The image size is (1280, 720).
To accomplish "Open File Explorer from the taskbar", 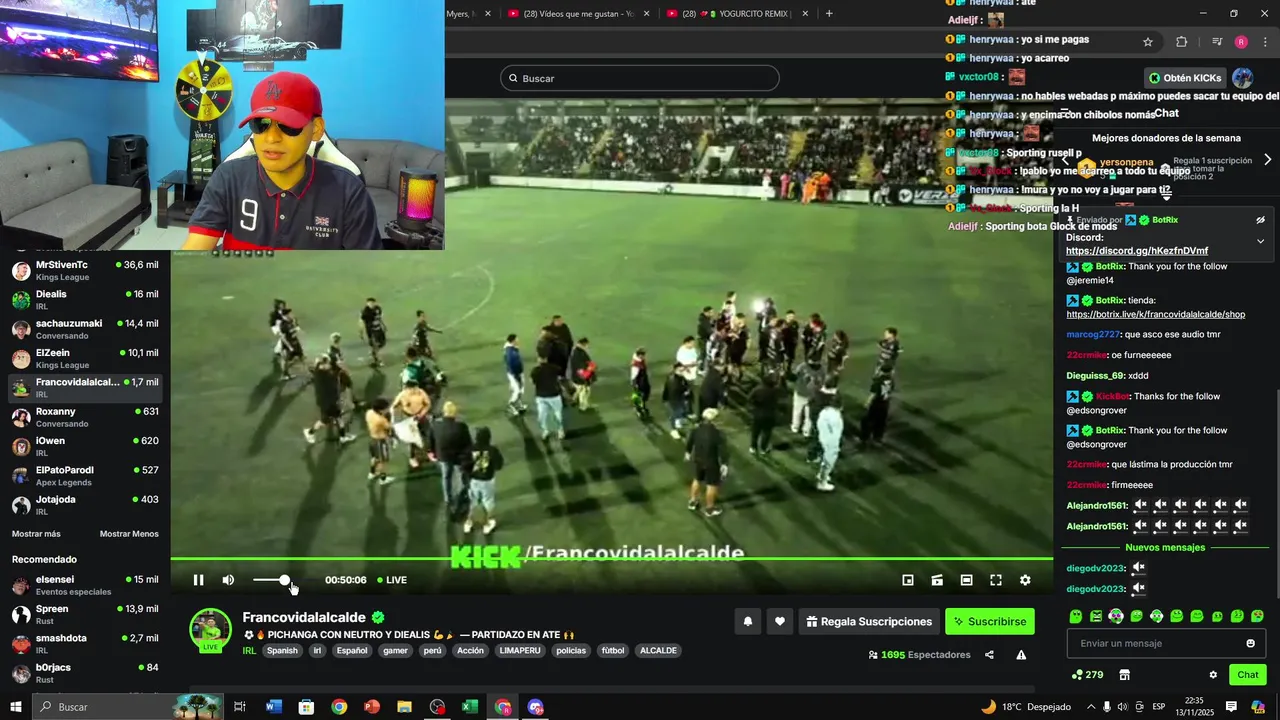I will (404, 707).
